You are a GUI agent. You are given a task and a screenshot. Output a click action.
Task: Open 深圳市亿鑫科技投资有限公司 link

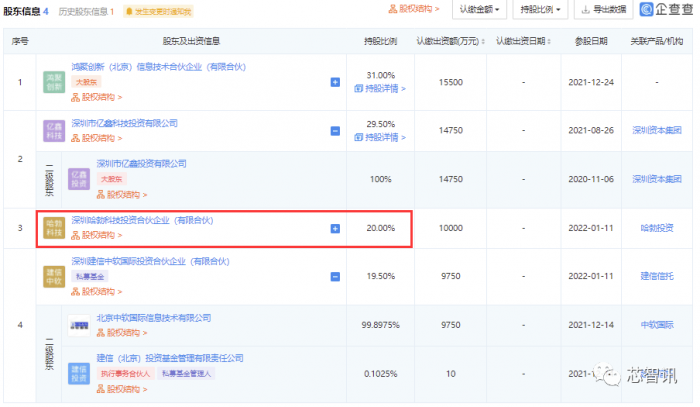click(x=124, y=123)
